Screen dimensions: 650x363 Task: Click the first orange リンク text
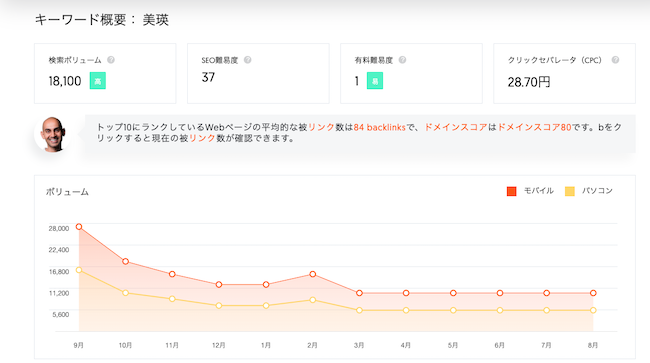point(321,127)
